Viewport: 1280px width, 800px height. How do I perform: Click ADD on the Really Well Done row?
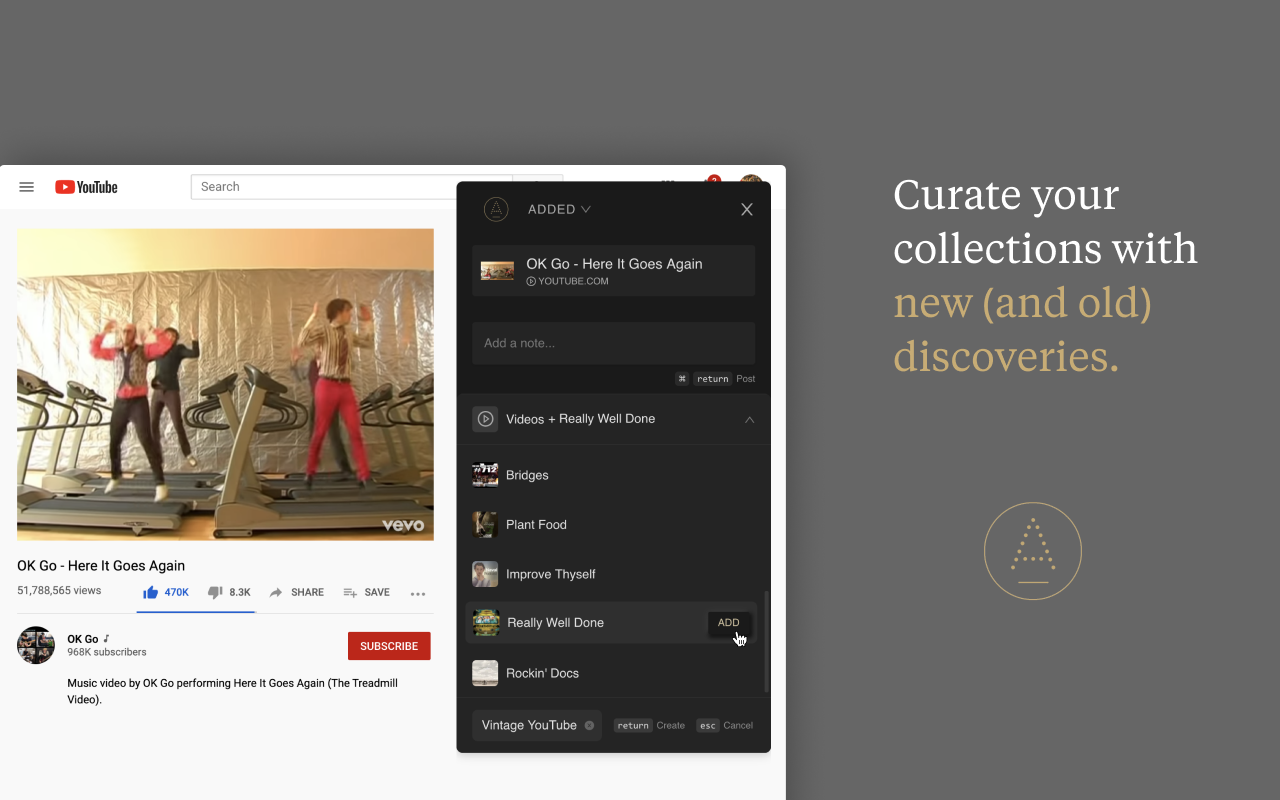tap(729, 623)
